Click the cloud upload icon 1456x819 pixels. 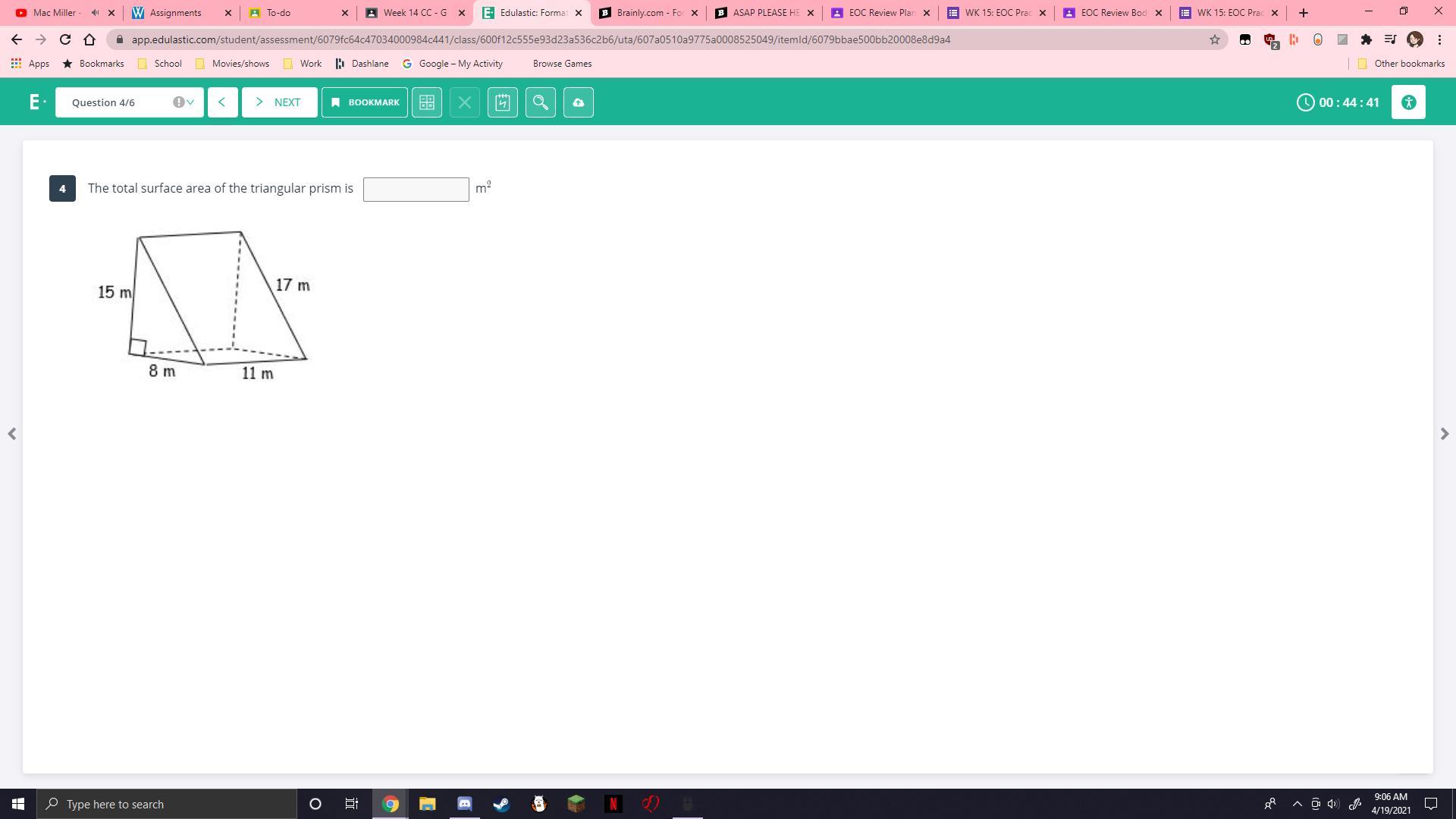coord(579,102)
